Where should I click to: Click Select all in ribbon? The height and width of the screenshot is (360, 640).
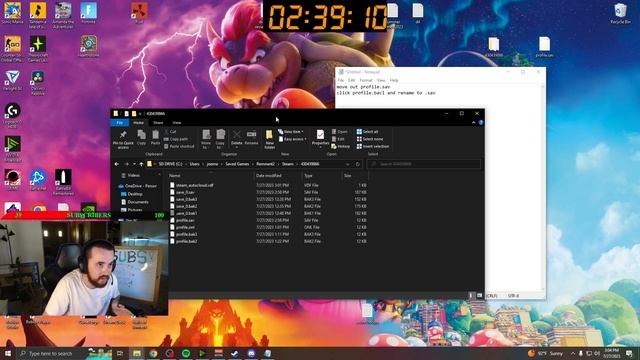coord(367,132)
